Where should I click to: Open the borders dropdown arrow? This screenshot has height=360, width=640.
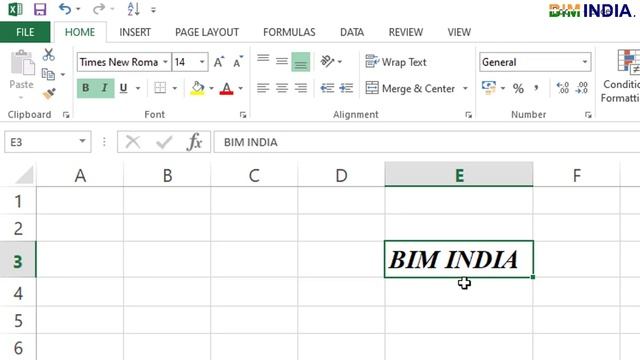tap(175, 88)
